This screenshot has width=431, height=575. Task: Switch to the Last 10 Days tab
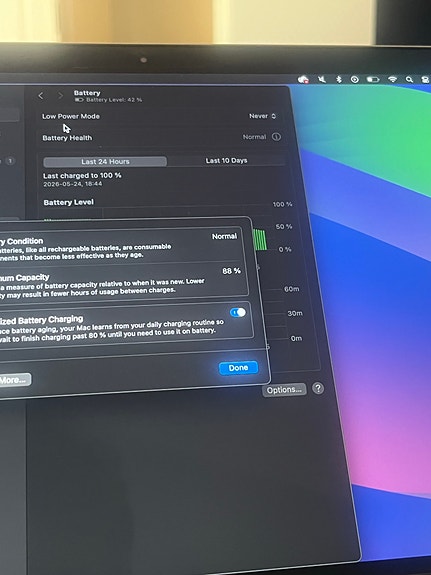click(x=226, y=161)
